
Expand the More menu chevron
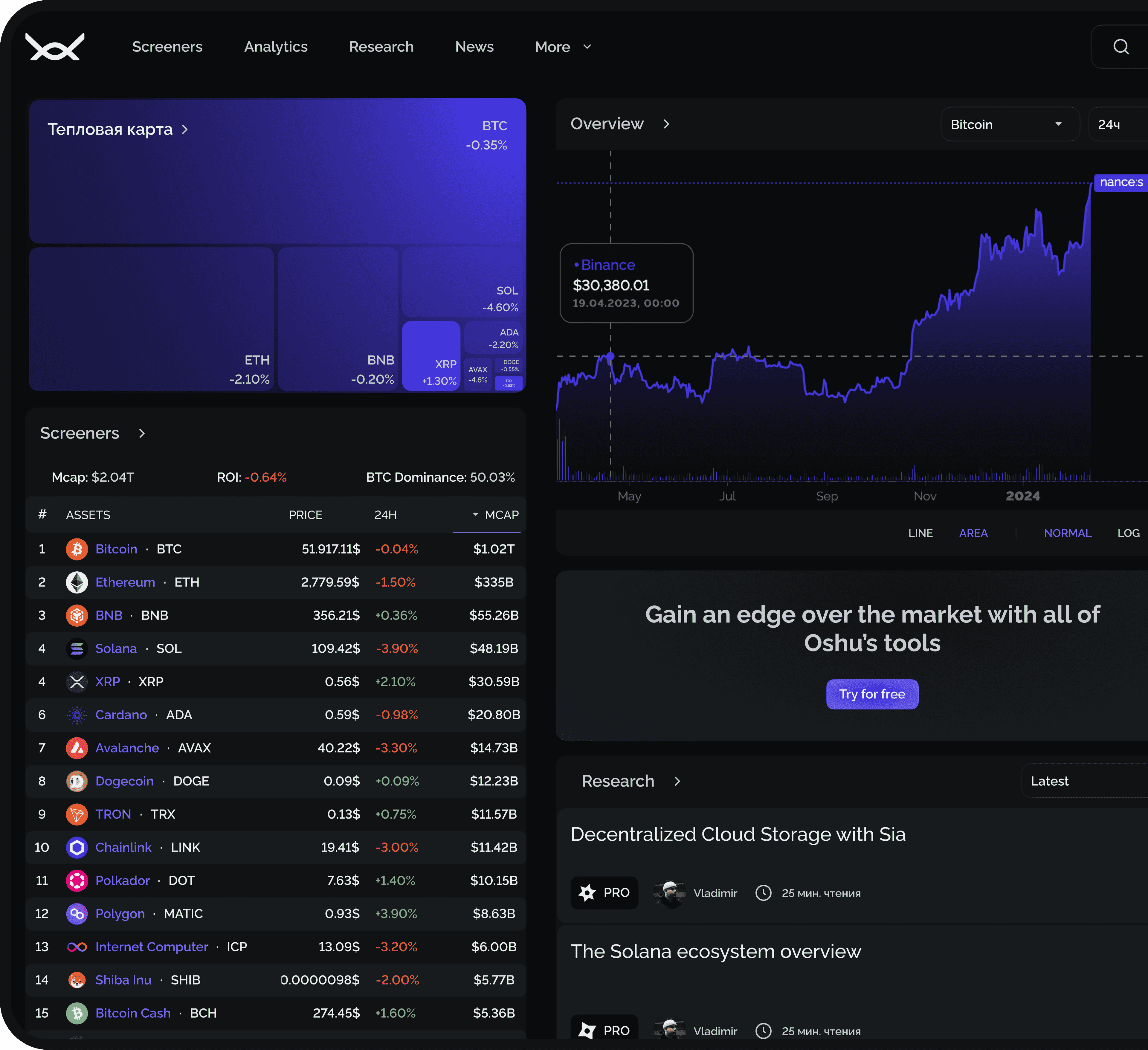click(x=587, y=47)
